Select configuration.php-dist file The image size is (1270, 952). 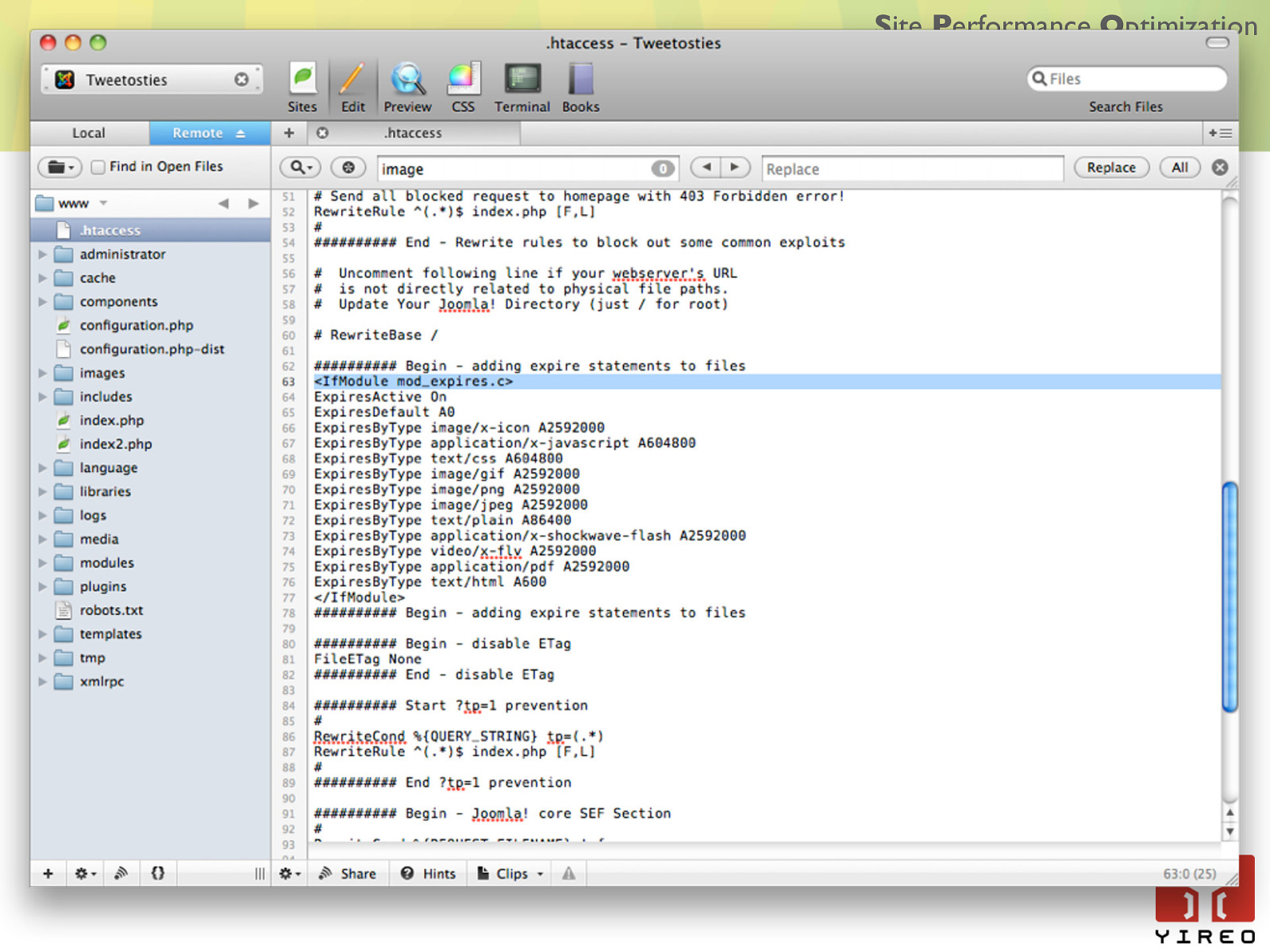151,349
